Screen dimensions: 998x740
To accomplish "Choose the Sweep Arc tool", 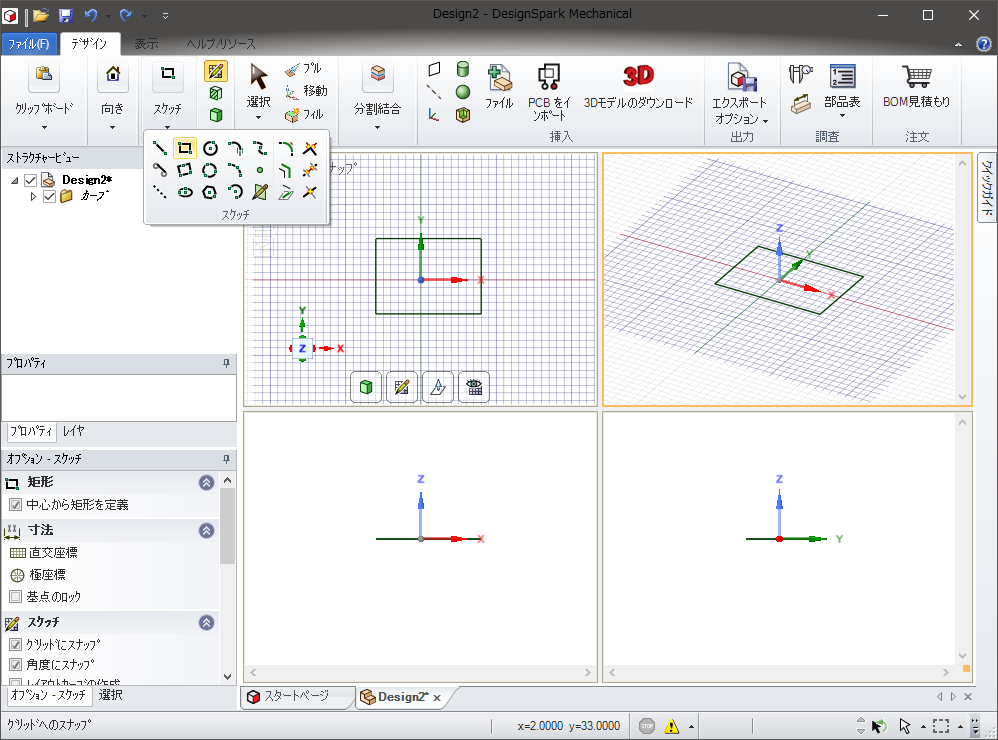I will (235, 192).
